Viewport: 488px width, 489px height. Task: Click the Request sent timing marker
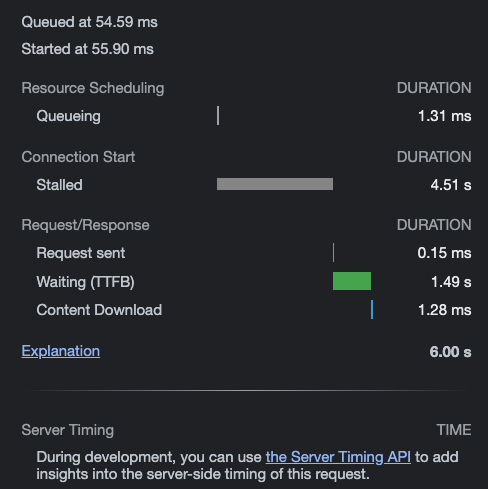tap(333, 253)
